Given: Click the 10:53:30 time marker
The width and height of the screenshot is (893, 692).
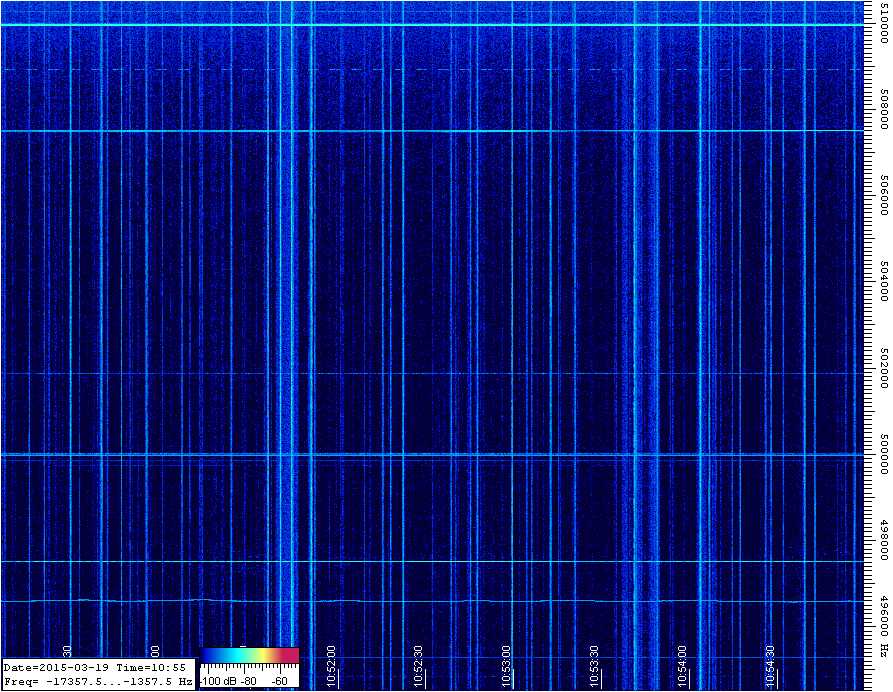Looking at the screenshot, I should coord(594,667).
